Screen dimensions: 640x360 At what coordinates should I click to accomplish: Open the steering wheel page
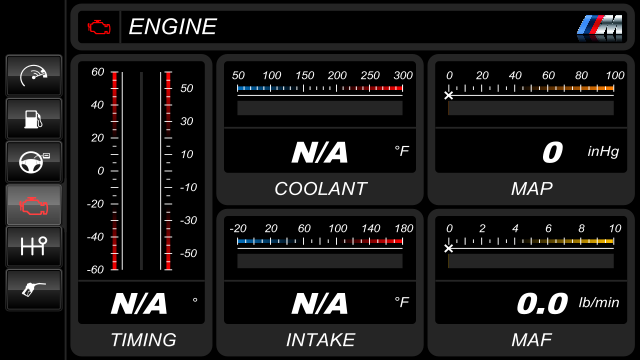click(x=34, y=162)
